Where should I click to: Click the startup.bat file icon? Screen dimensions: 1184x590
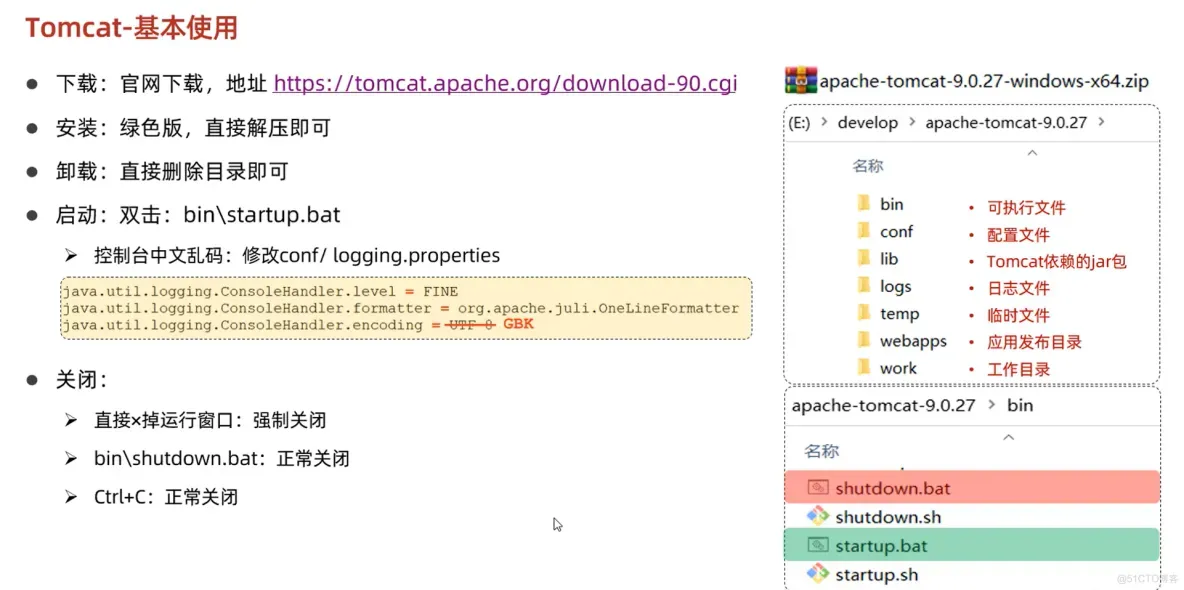(818, 545)
